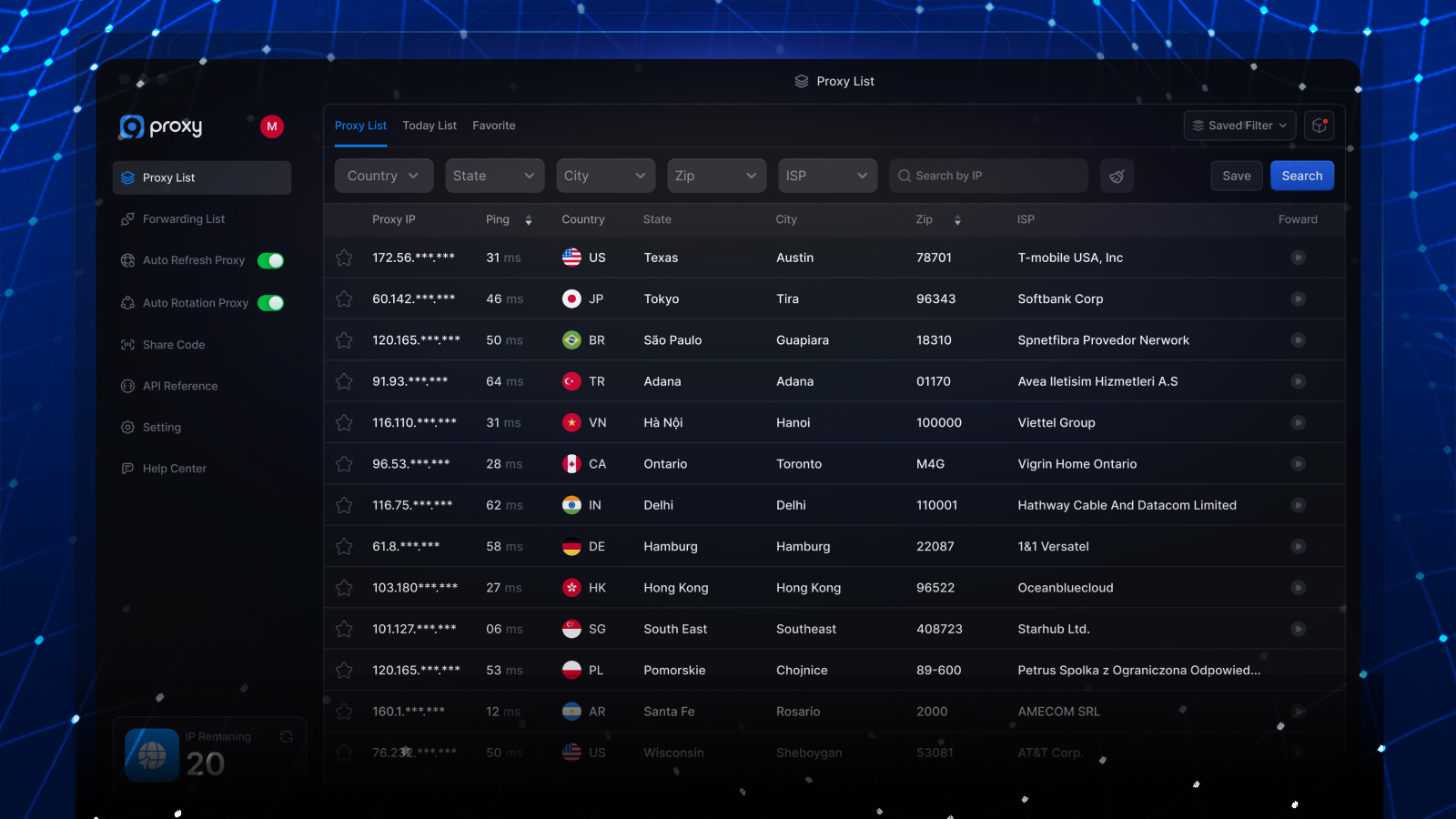Switch to the Today List tab
1456x819 pixels.
pyautogui.click(x=430, y=126)
